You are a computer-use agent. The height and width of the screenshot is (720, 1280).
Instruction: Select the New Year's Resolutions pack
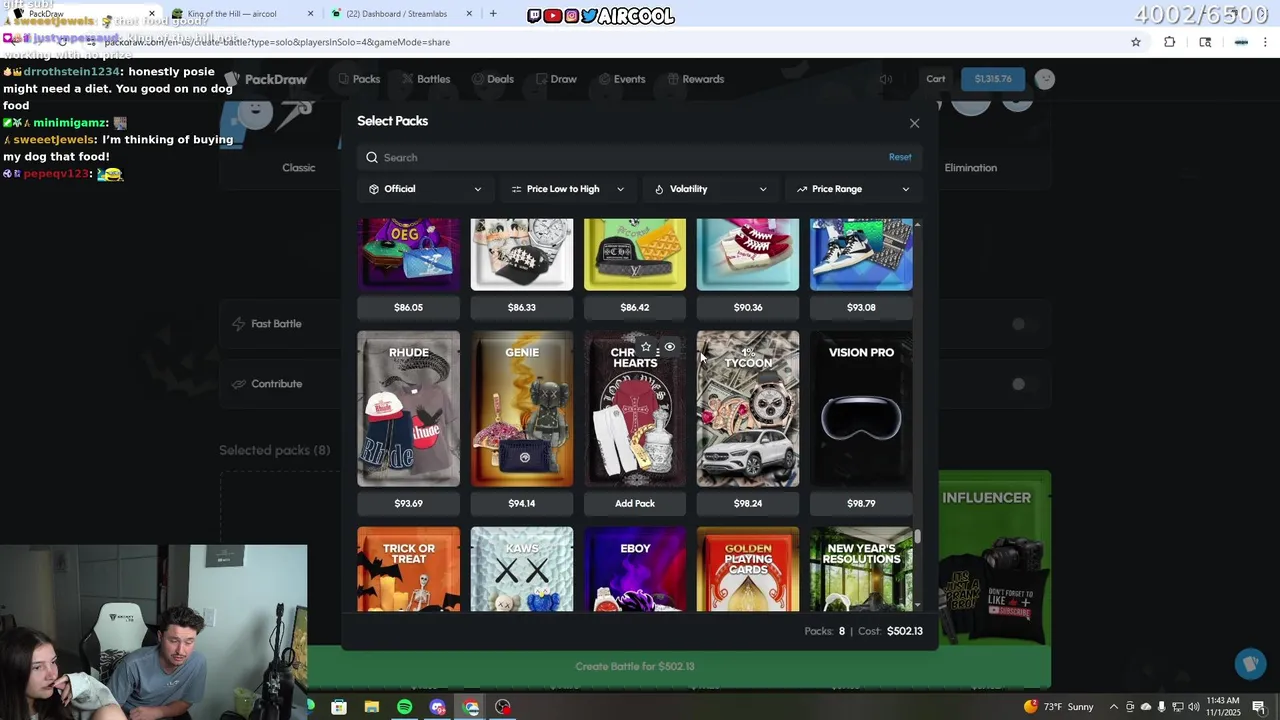tap(861, 569)
